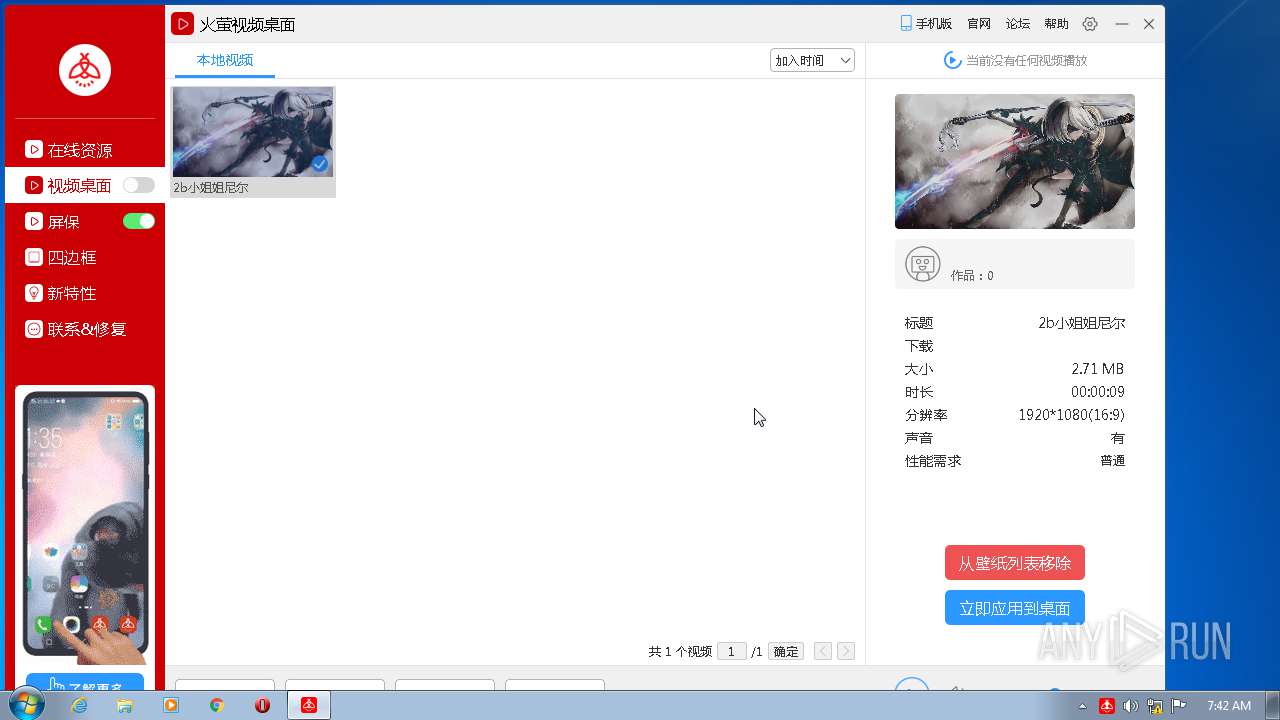Image resolution: width=1280 pixels, height=720 pixels.
Task: Click 新特性 lightbulb icon
Action: pos(34,293)
